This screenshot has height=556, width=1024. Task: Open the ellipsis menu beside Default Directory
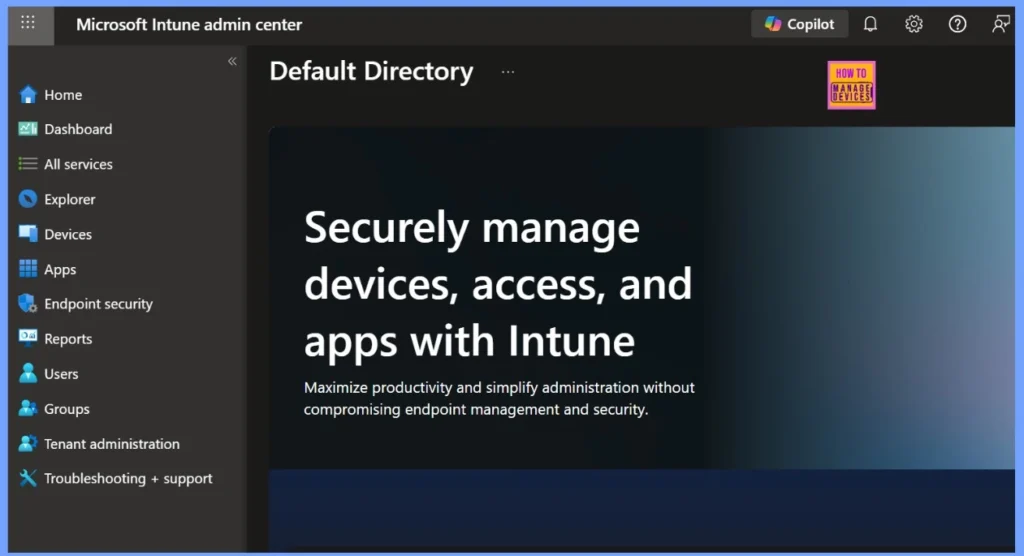click(x=508, y=72)
